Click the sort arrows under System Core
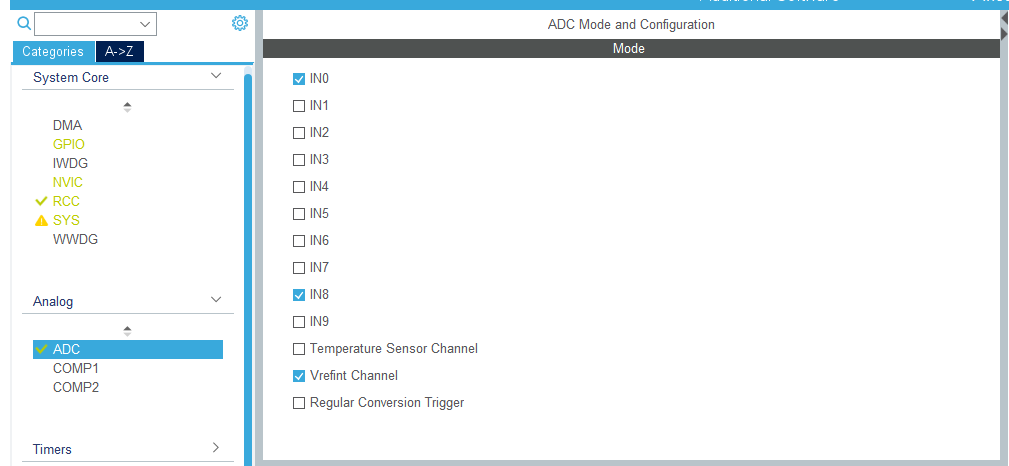 tap(127, 106)
